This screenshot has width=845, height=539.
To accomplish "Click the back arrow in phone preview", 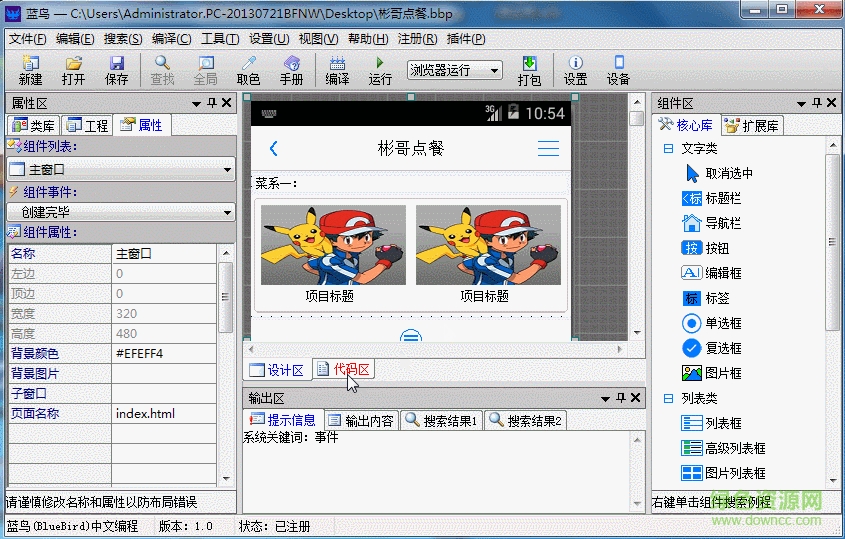I will 273,149.
